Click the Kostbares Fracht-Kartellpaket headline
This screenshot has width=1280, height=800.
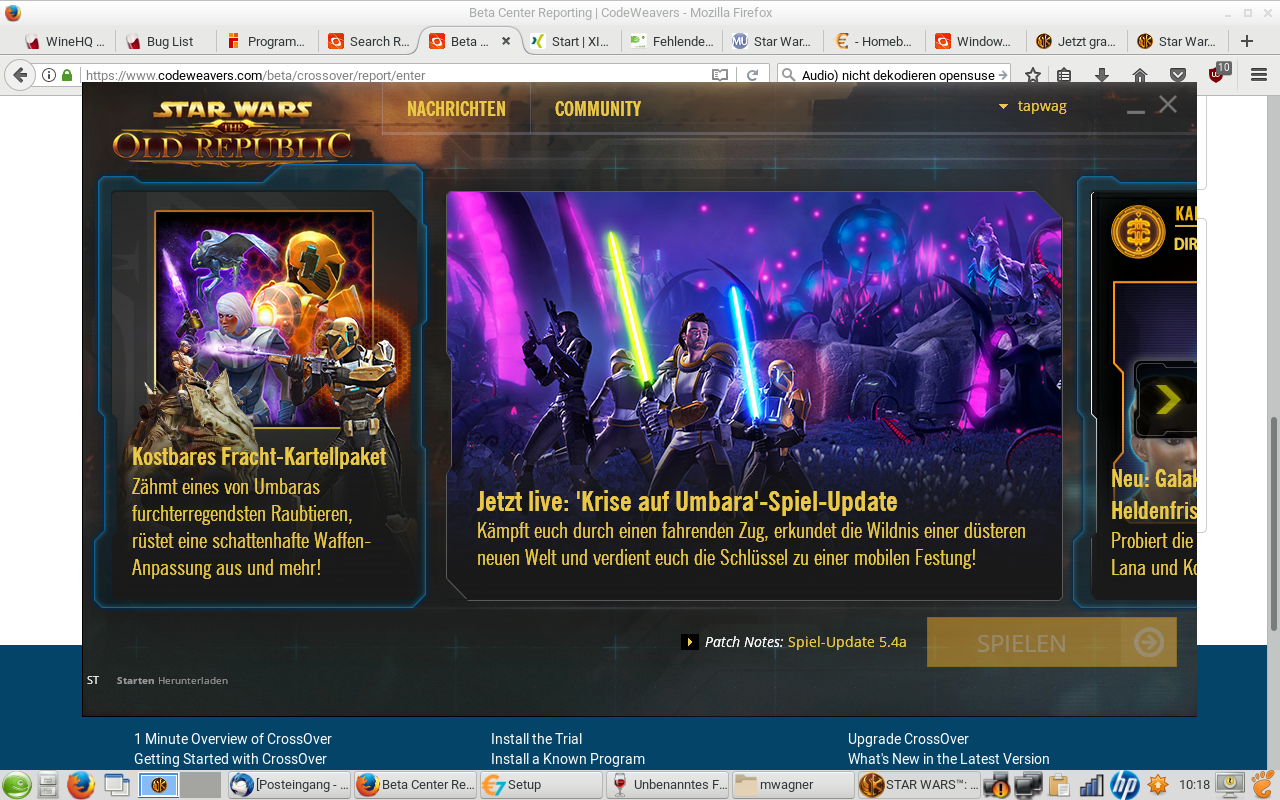[259, 456]
